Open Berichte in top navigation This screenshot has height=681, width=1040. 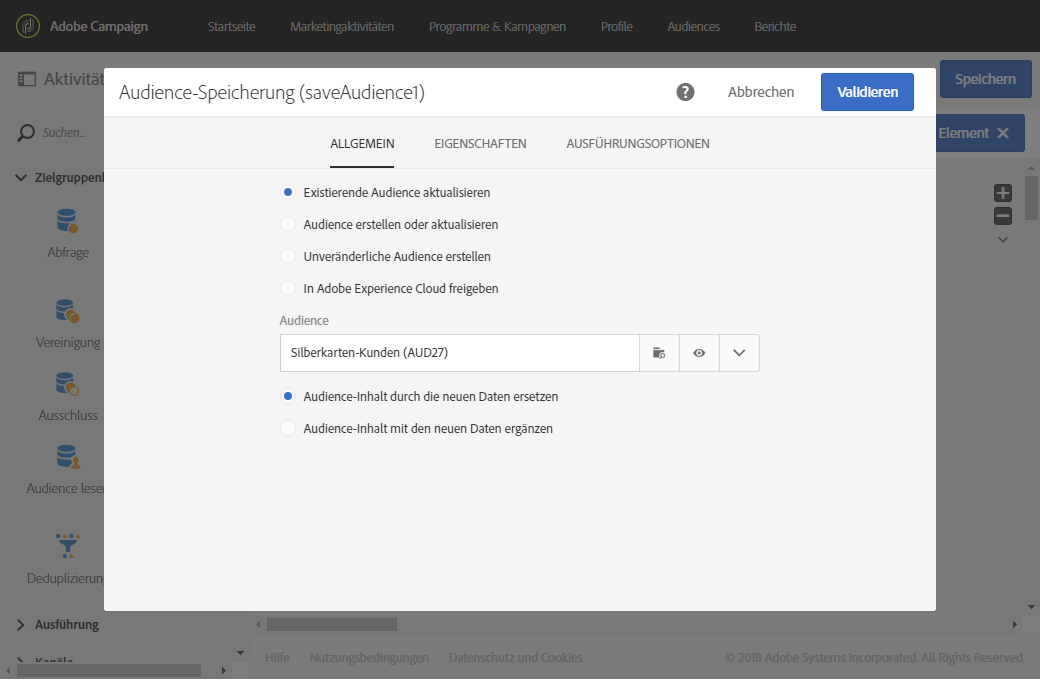(775, 27)
